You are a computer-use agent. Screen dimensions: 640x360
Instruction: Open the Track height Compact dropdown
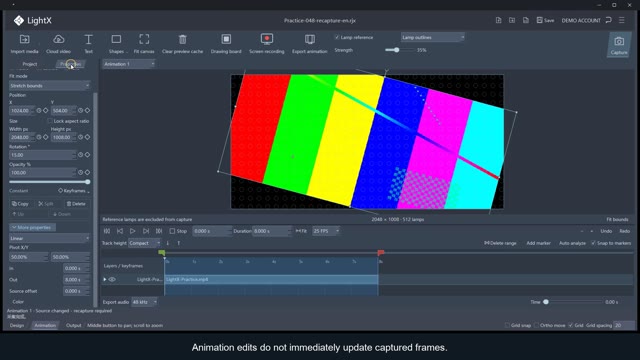point(144,243)
